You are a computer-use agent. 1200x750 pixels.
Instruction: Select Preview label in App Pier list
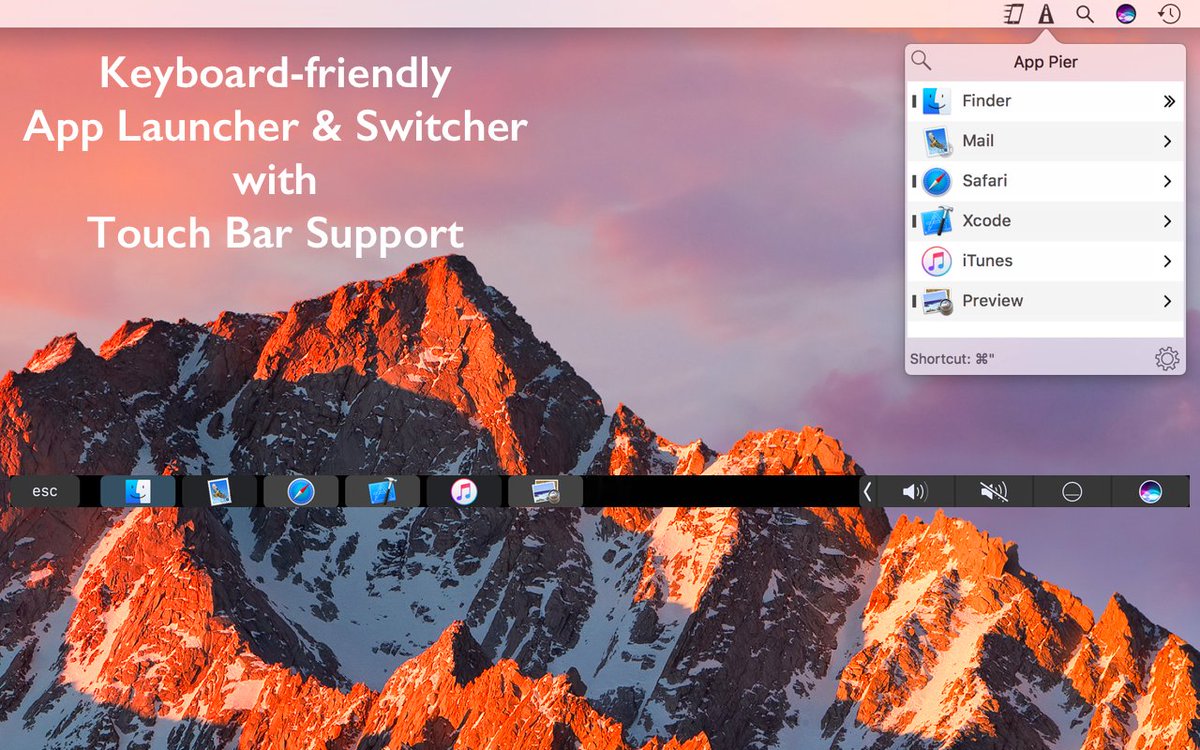pos(992,301)
